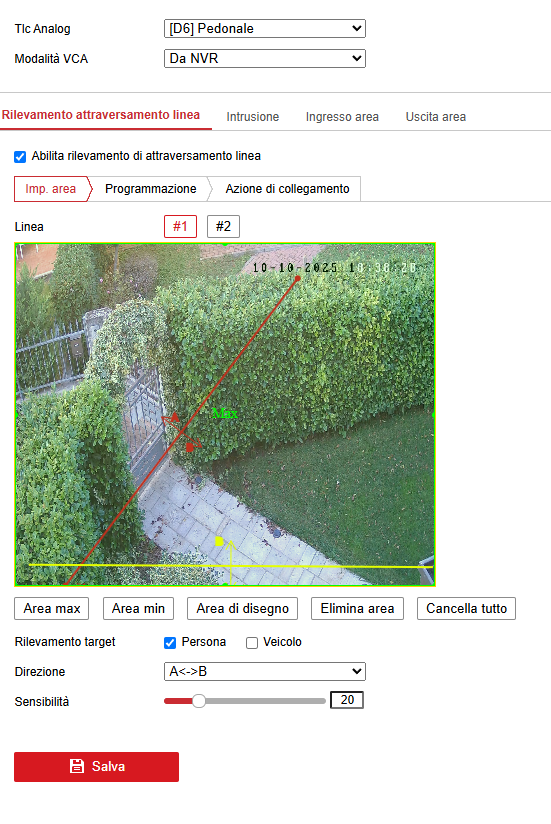Disable line crossing detection checkbox
The image size is (551, 824).
[20, 157]
